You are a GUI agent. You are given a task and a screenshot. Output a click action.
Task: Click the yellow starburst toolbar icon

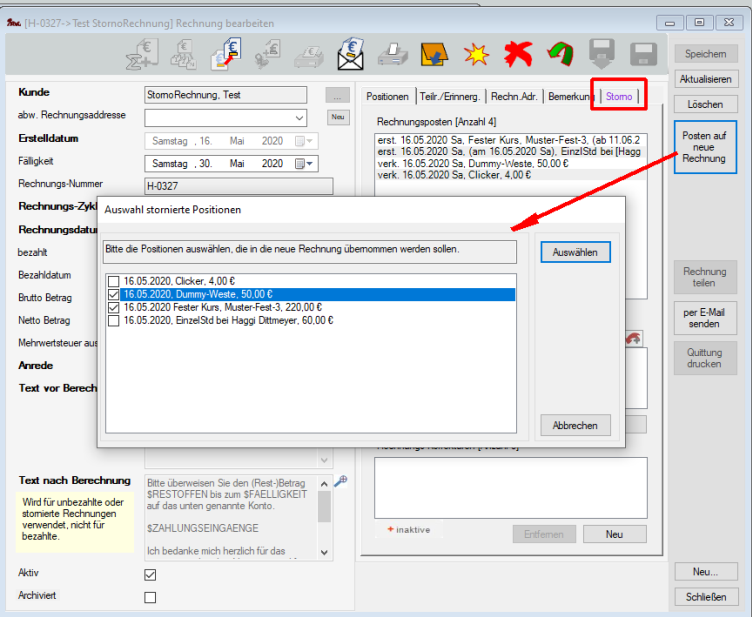pos(475,52)
